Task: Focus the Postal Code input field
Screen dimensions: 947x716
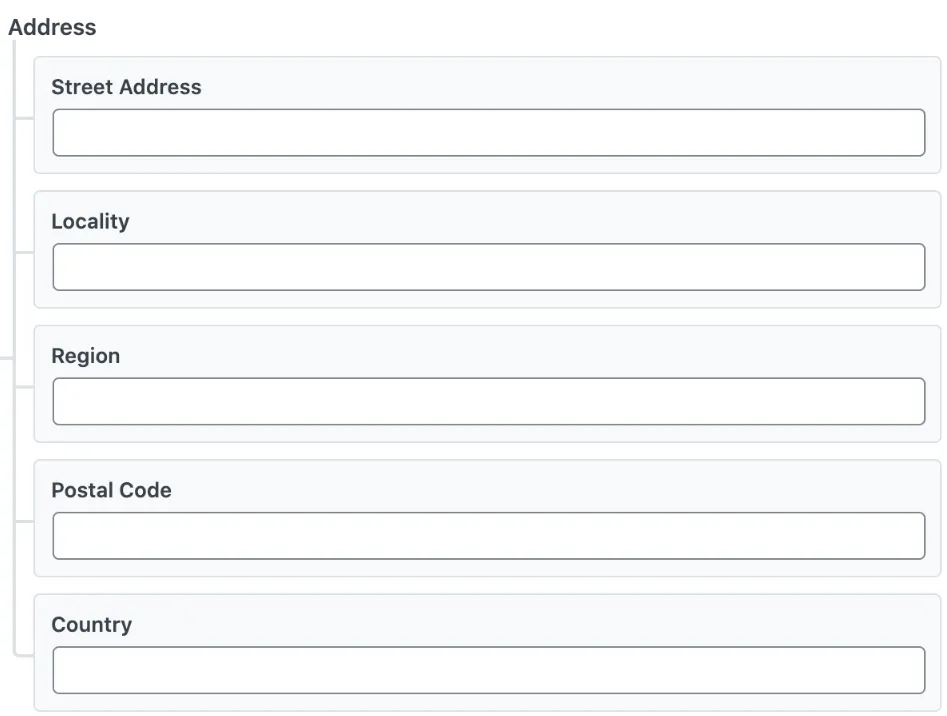Action: [489, 535]
